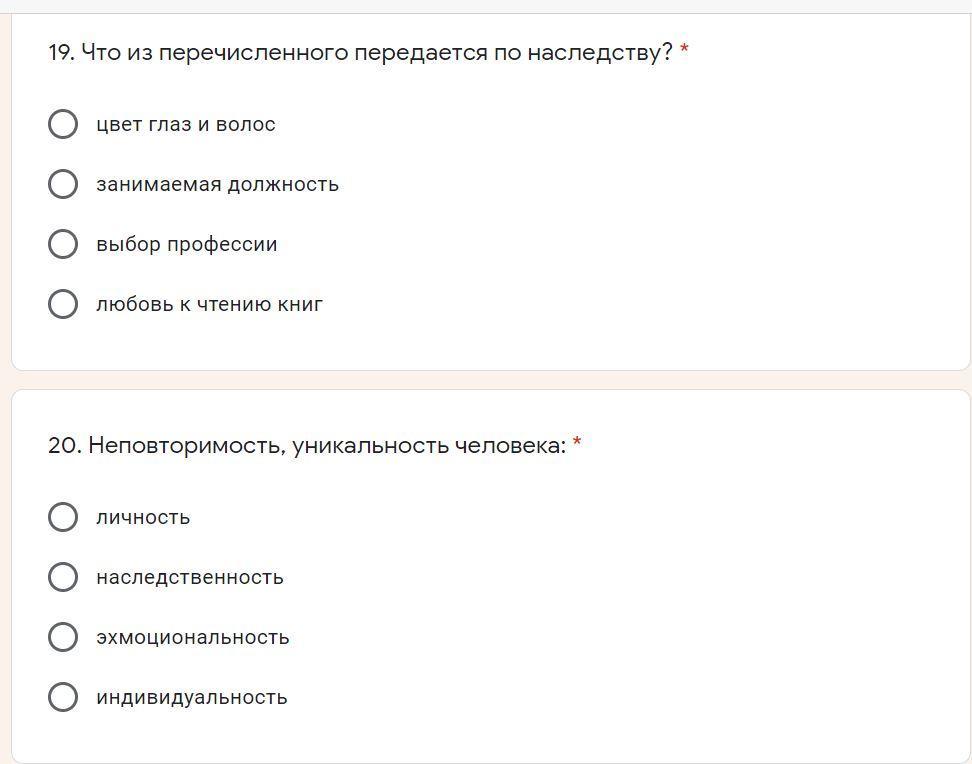Choose the 'занимаемая должность' radio button
The image size is (972, 764).
pyautogui.click(x=62, y=184)
